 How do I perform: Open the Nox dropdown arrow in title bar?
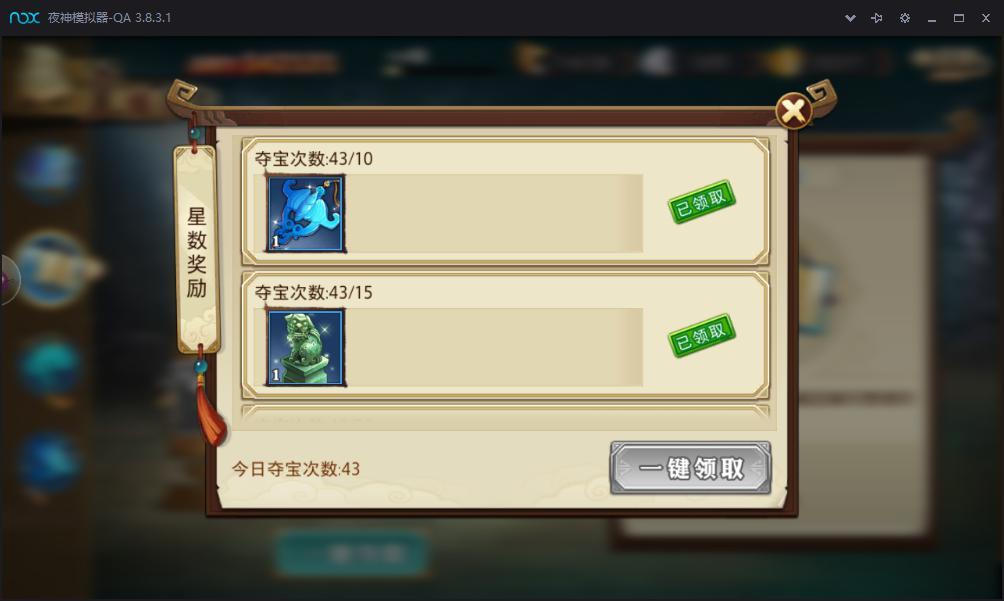[x=850, y=18]
